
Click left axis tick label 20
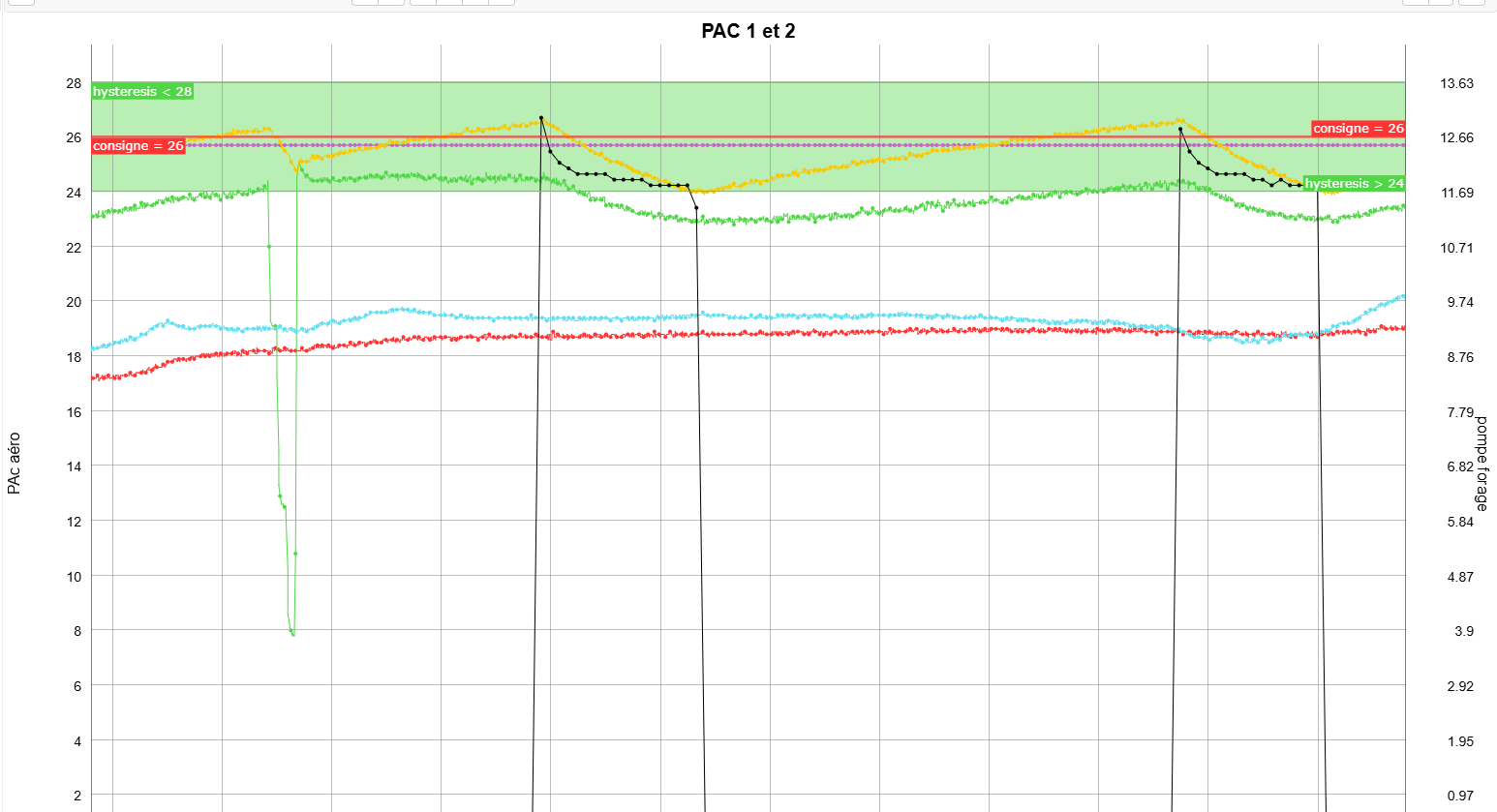click(x=74, y=302)
